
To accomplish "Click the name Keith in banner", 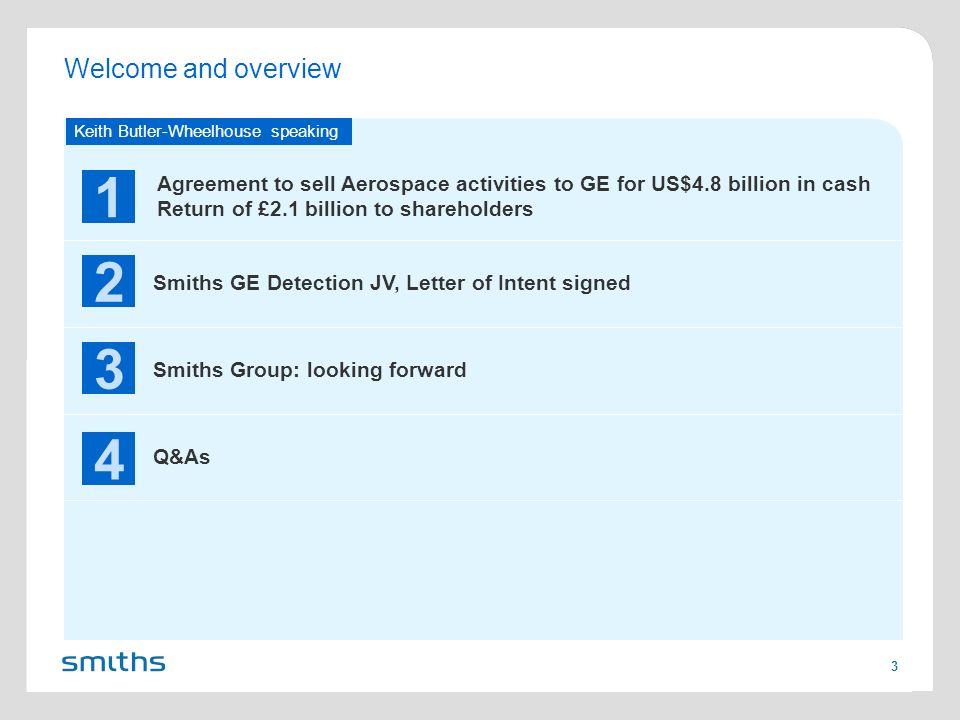I will [93, 131].
